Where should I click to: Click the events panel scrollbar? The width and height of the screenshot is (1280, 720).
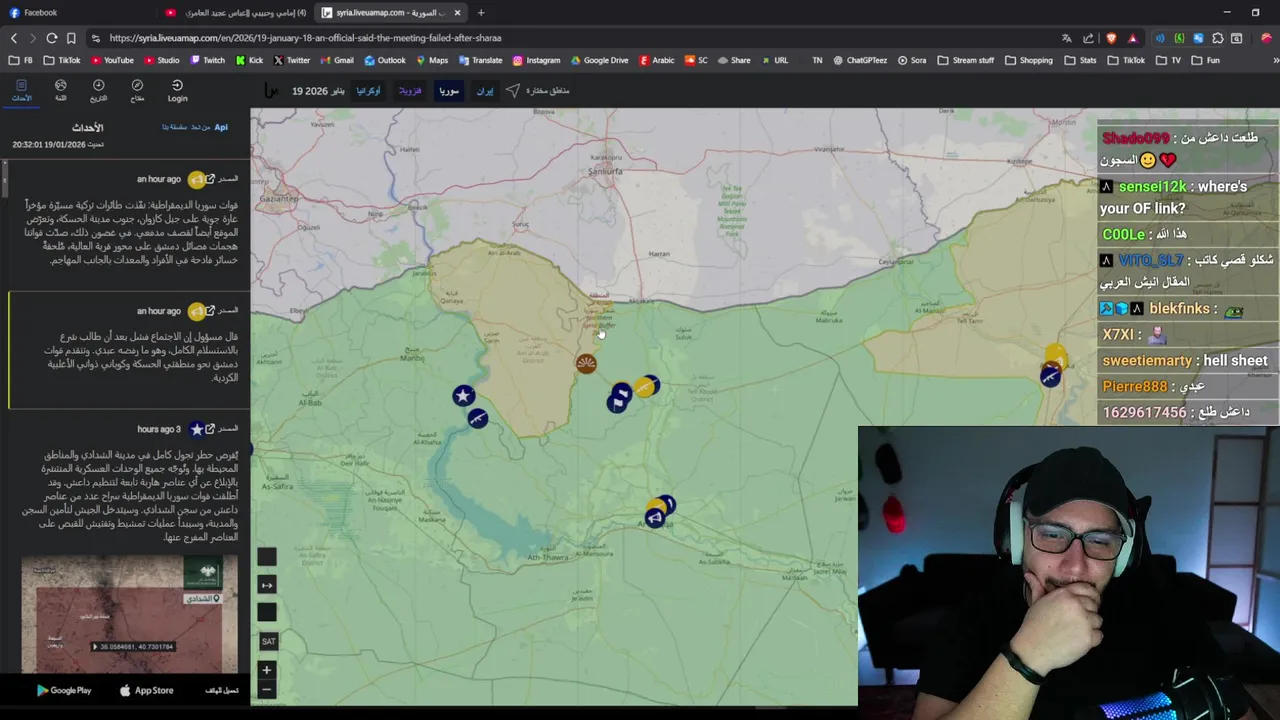click(4, 180)
